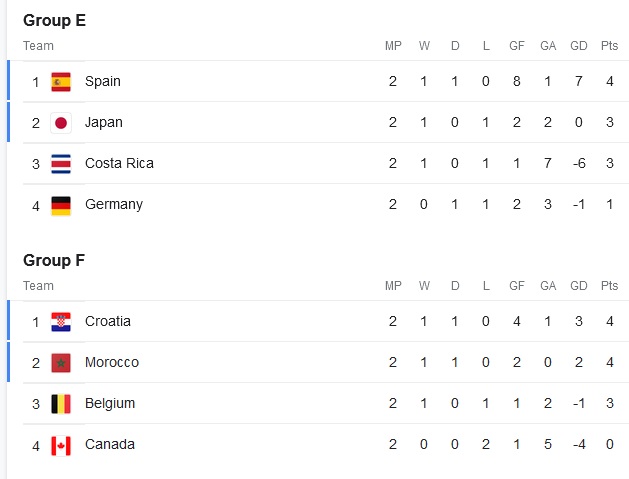
Task: Click the Morocco flag icon
Action: pyautogui.click(x=61, y=362)
